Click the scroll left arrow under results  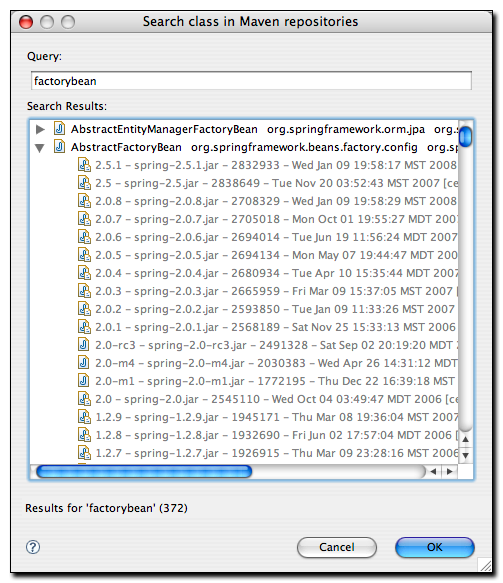tap(433, 471)
